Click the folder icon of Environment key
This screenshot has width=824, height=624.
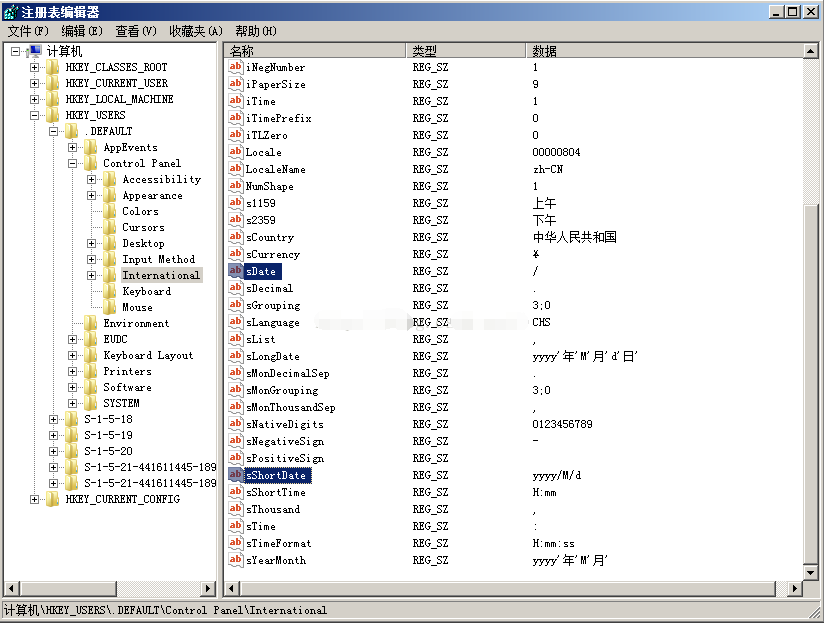coord(90,323)
